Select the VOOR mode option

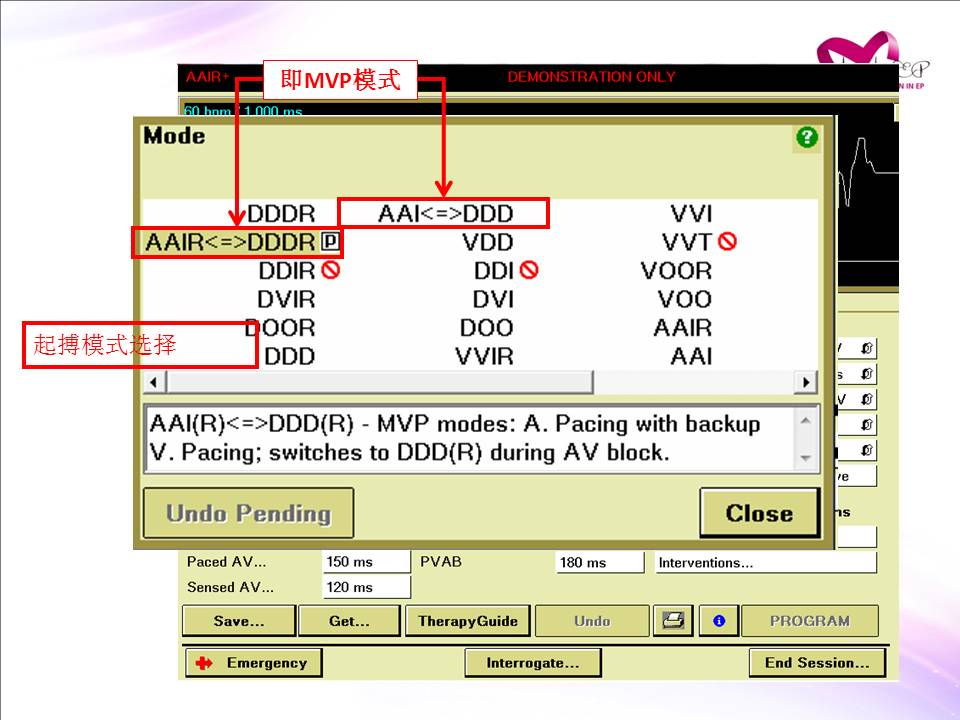[676, 271]
